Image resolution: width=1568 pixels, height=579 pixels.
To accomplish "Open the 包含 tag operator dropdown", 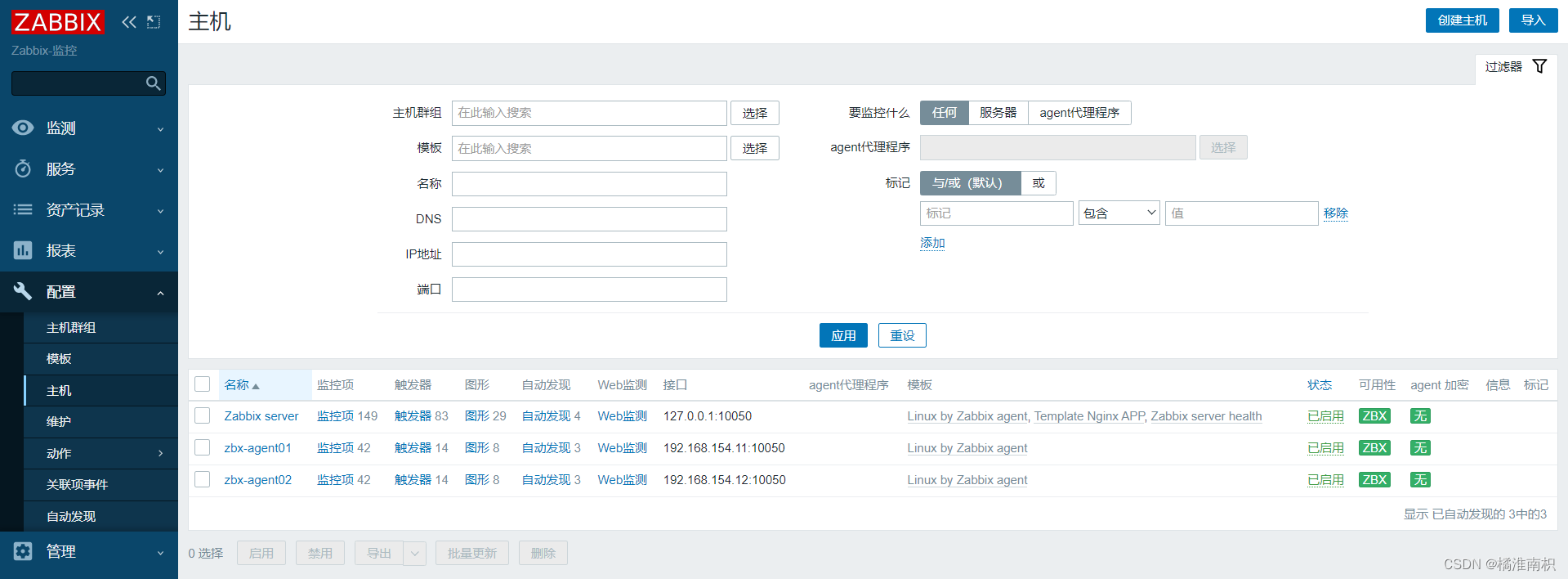I will [1119, 213].
